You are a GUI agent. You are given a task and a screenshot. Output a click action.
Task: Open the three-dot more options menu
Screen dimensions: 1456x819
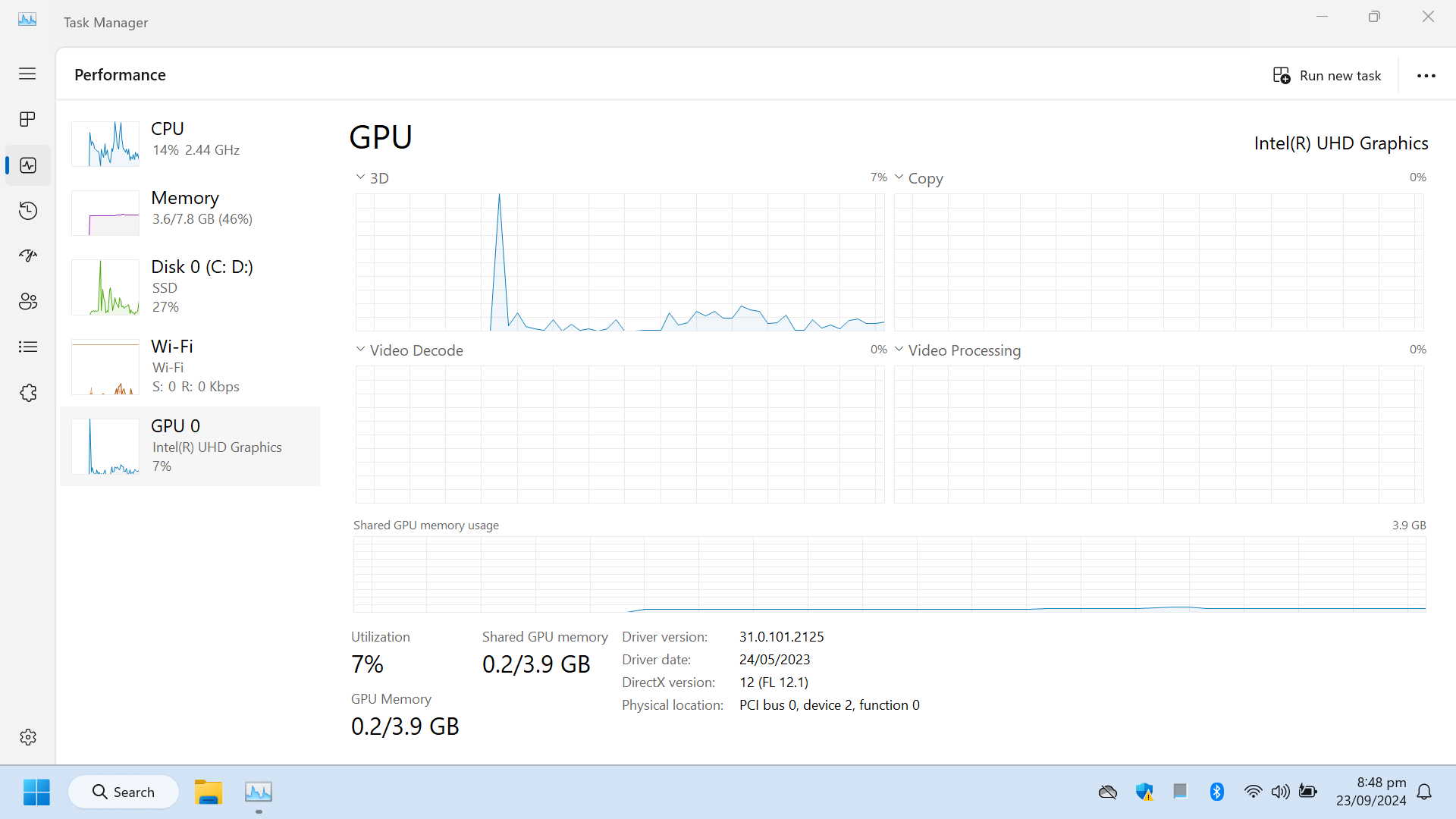(1426, 76)
